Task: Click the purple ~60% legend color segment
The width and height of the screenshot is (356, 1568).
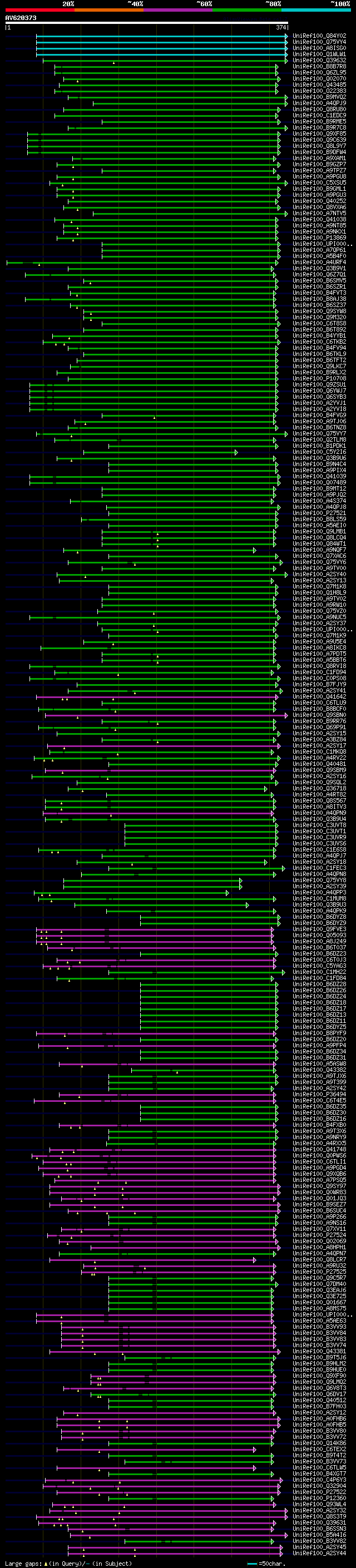Action: (x=179, y=10)
